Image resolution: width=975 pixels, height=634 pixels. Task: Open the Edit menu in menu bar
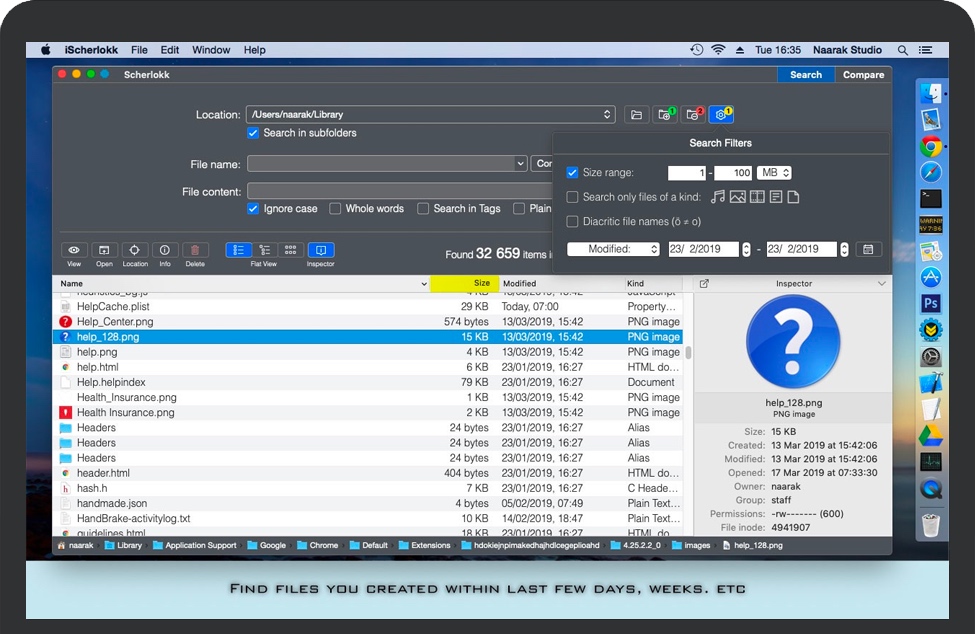170,50
